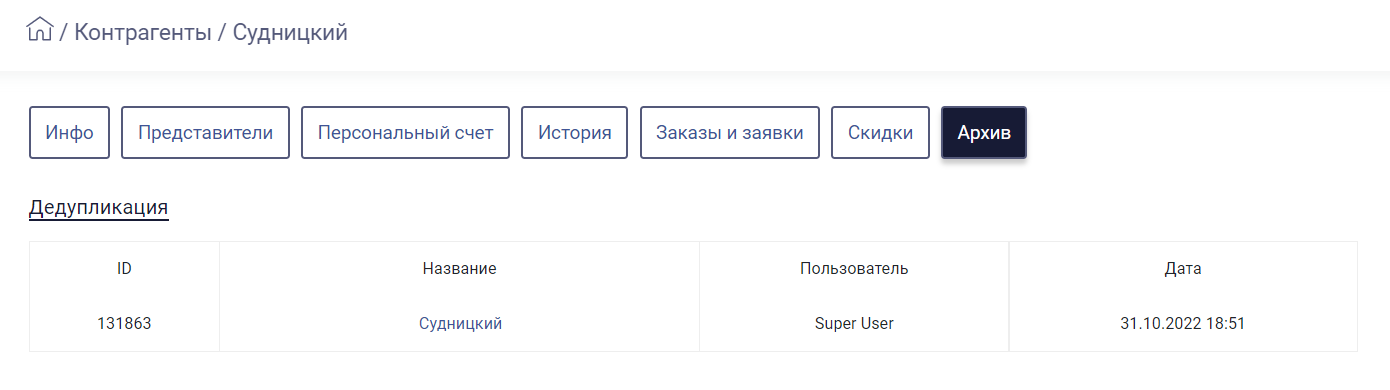Image resolution: width=1390 pixels, height=390 pixels.
Task: Click the date cell 31.10.2022 18:51
Action: click(x=1183, y=324)
